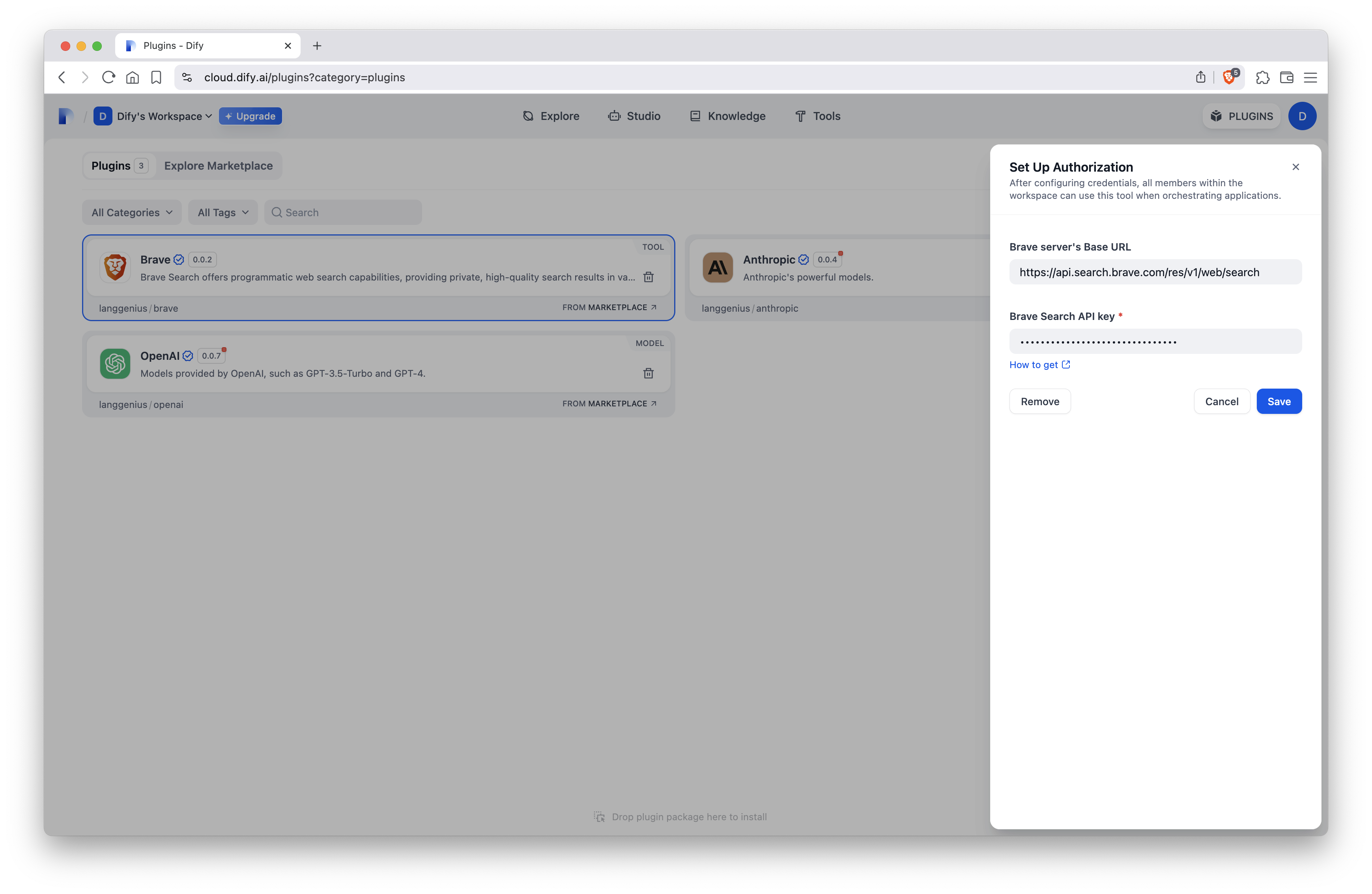Cancel the authorization setup

click(1222, 402)
